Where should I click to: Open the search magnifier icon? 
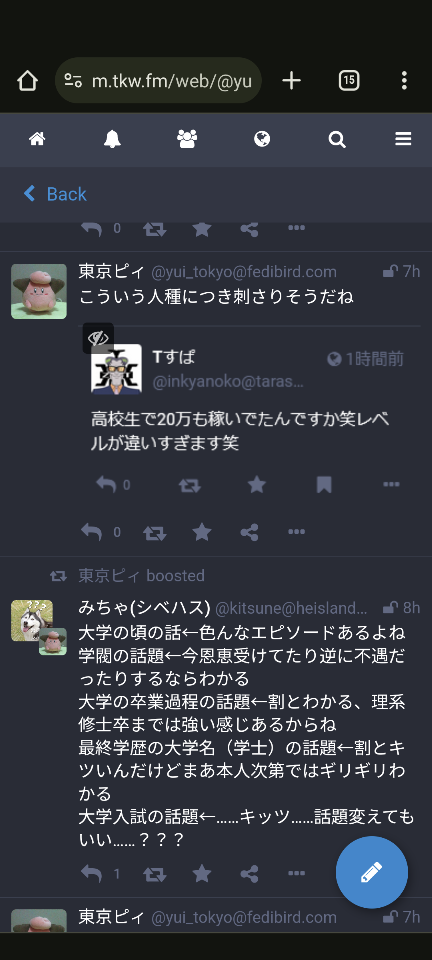[337, 140]
